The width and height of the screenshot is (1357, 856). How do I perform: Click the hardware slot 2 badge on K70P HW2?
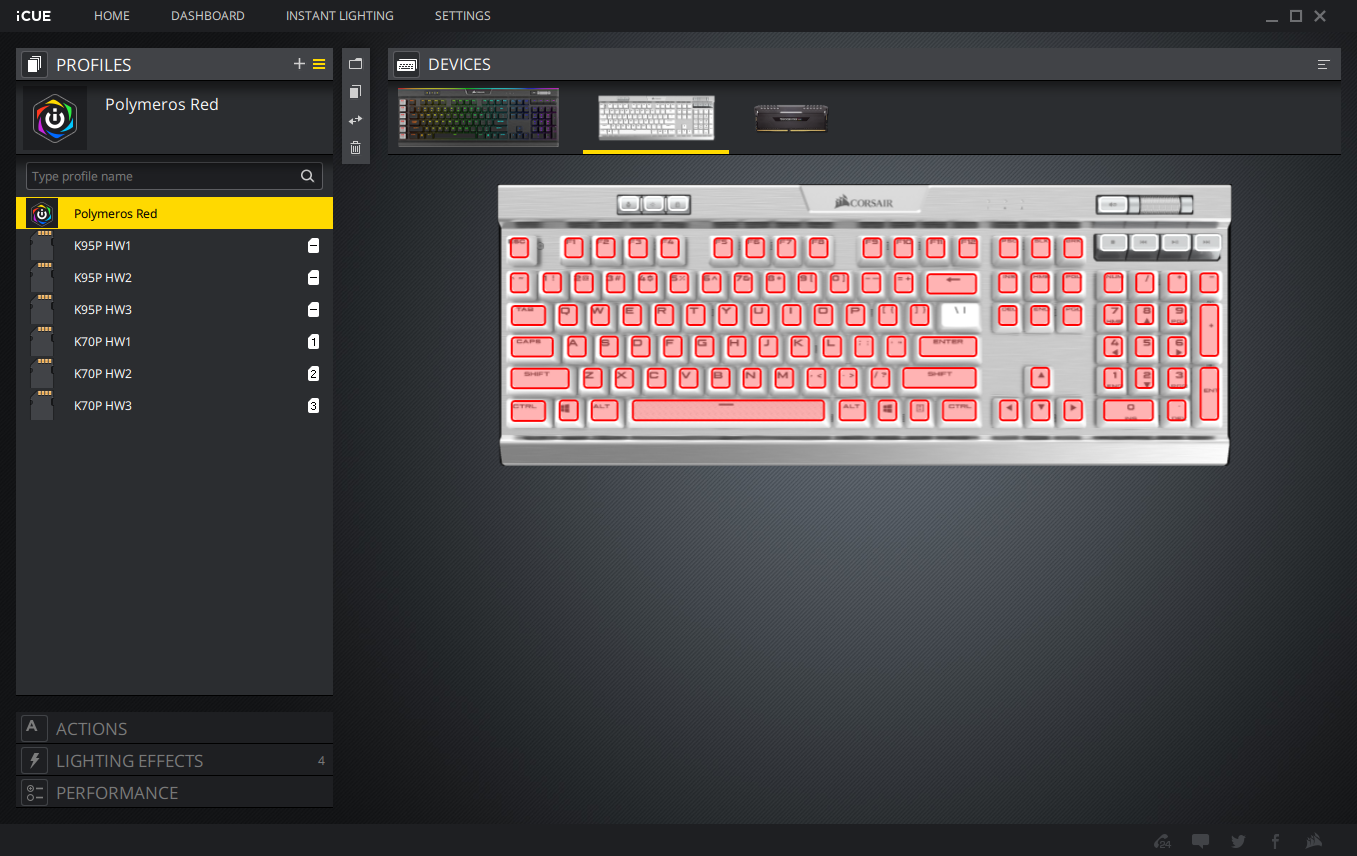[314, 374]
